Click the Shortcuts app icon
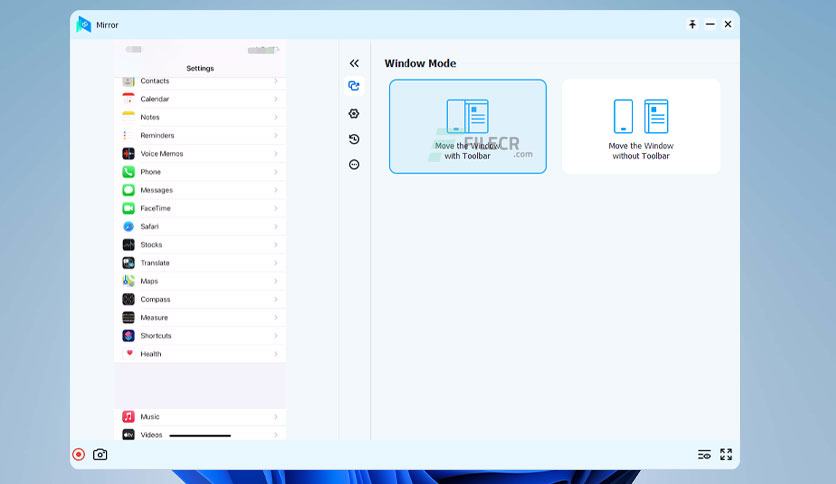Viewport: 836px width, 484px height. (128, 336)
